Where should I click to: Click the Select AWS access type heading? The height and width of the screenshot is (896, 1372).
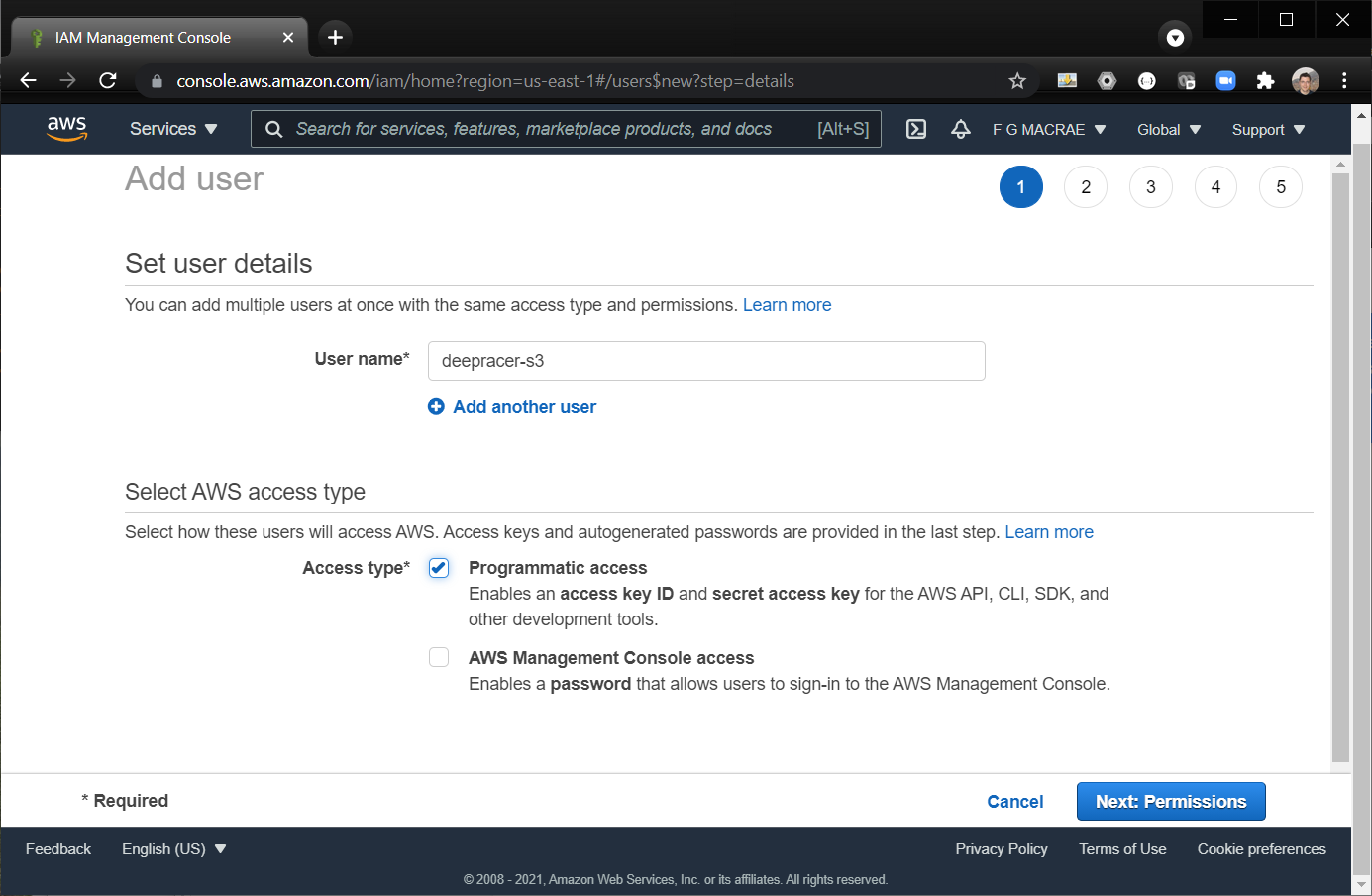tap(245, 492)
